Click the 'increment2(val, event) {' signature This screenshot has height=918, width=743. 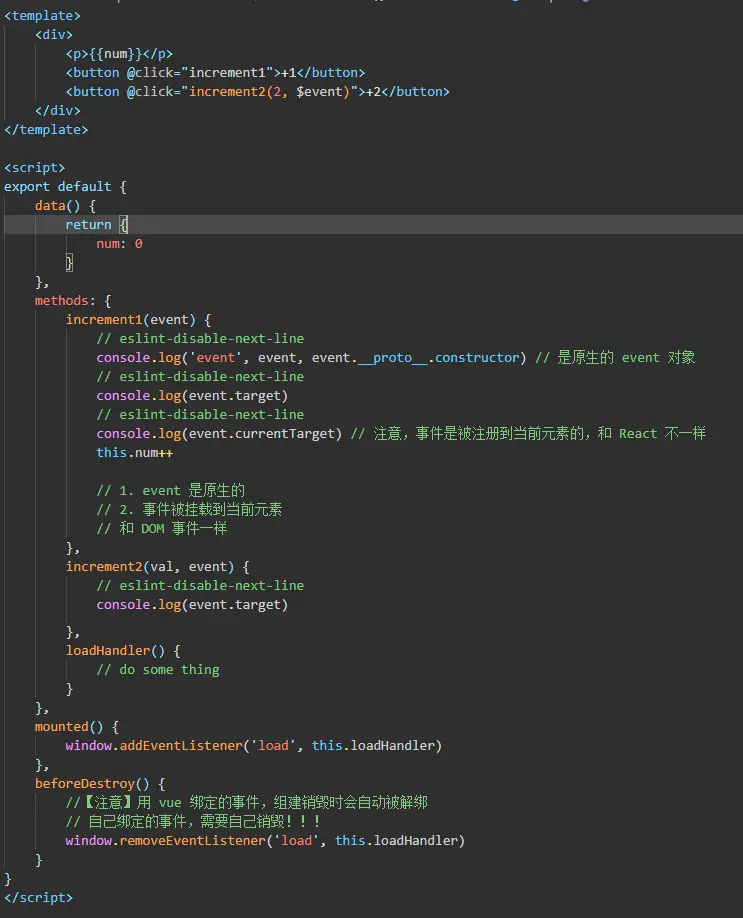click(157, 567)
